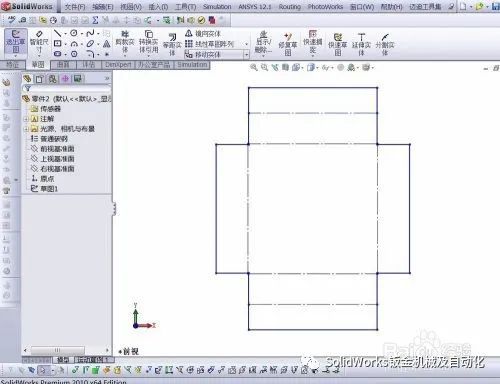
Task: Click the Exit Sketch (退出草图) button
Action: point(15,41)
